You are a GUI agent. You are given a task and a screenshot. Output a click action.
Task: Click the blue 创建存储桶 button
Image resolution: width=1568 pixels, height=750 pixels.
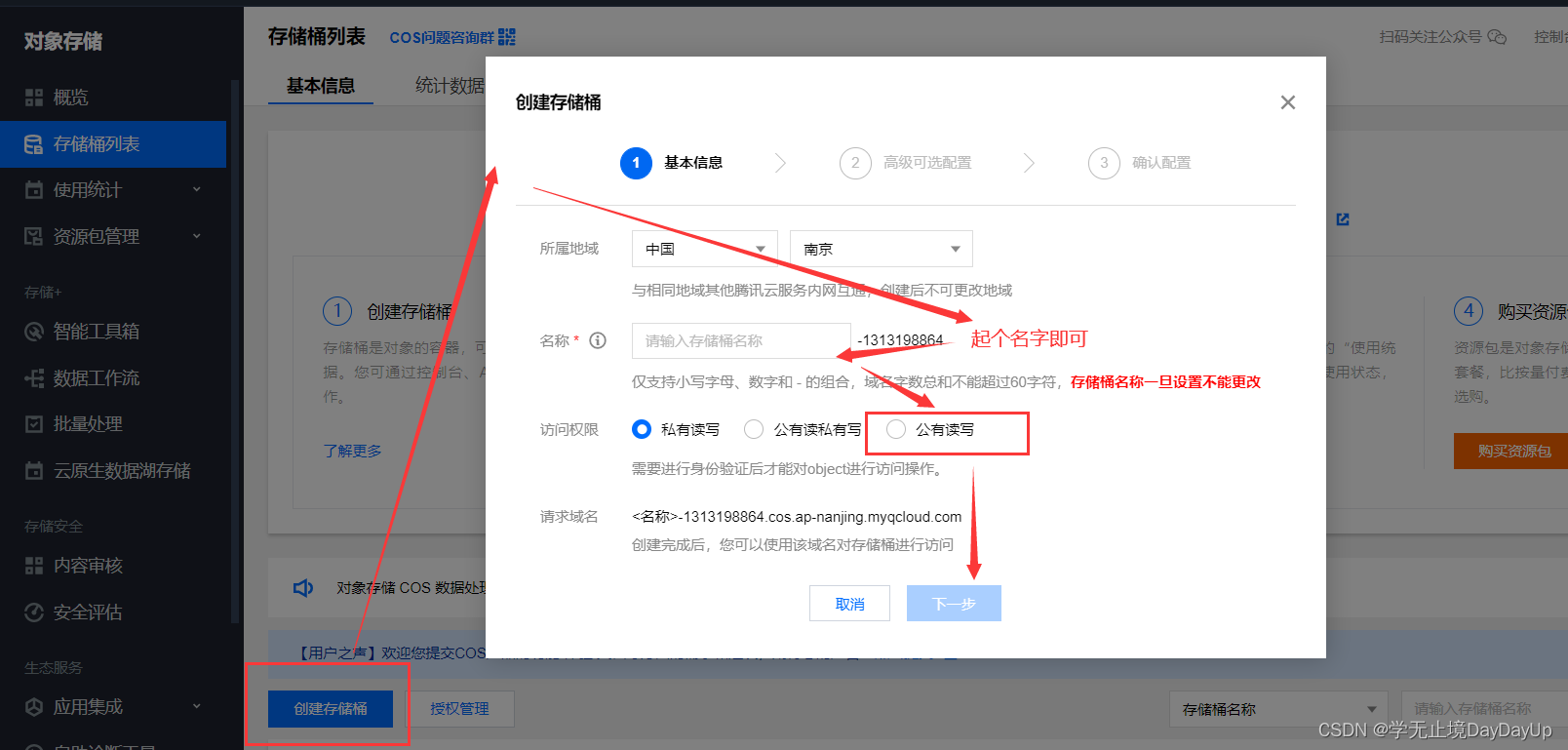tap(331, 709)
